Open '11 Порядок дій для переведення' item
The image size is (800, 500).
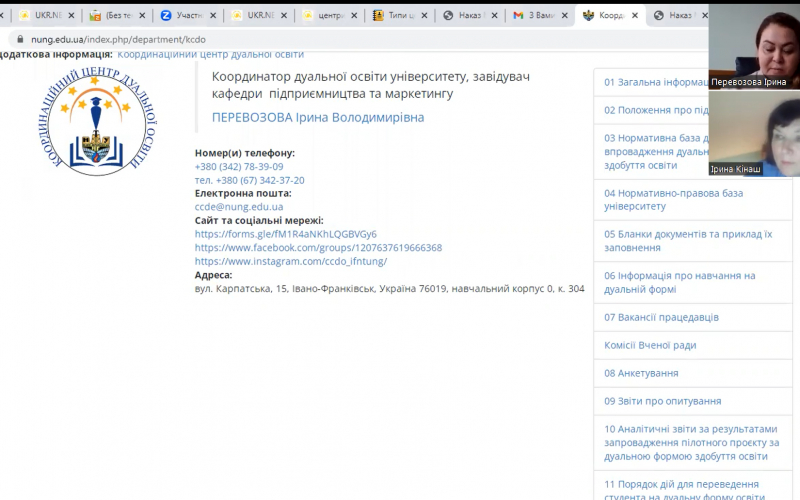(693, 487)
